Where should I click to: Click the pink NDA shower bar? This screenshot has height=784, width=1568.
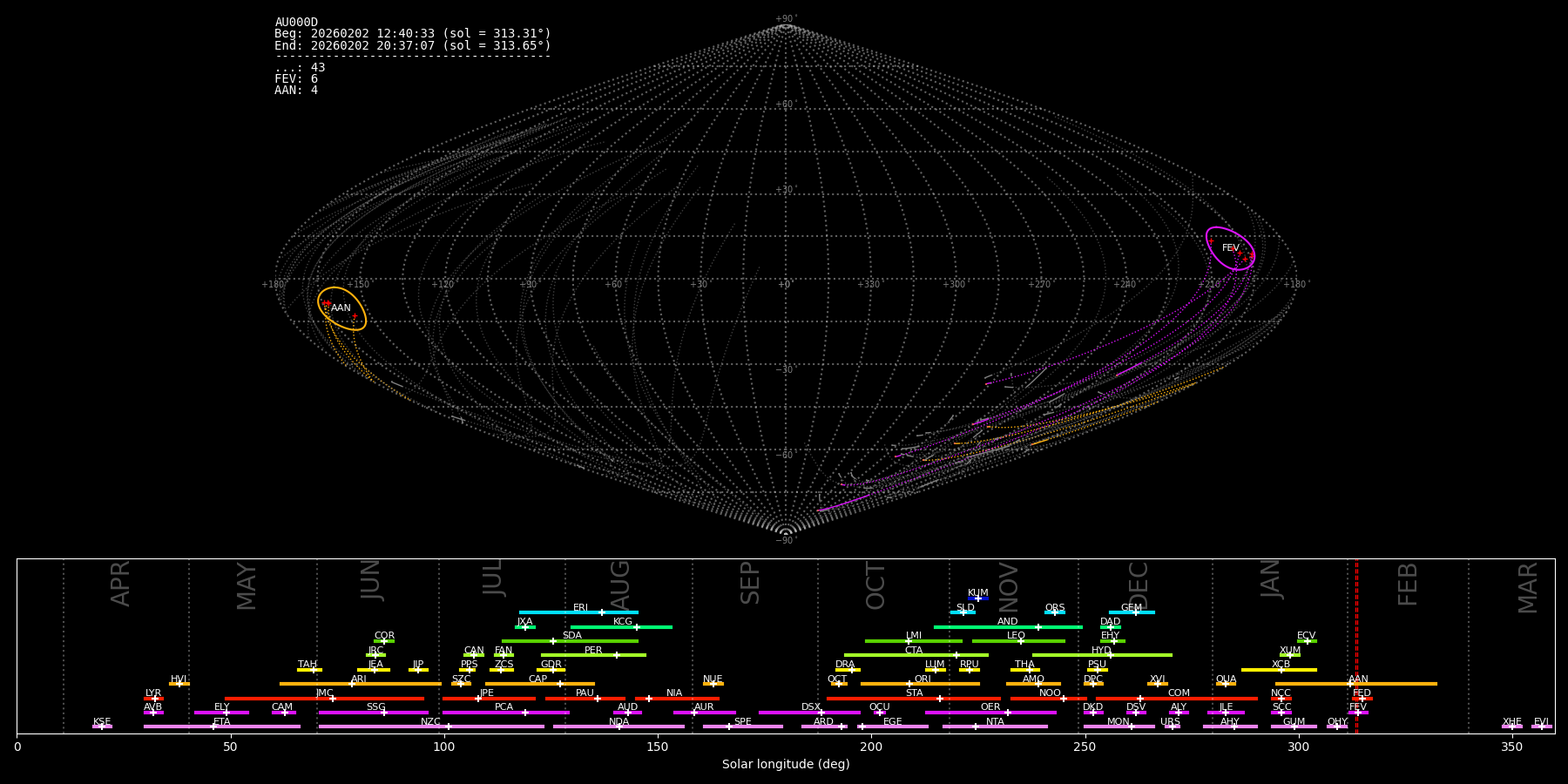[618, 727]
